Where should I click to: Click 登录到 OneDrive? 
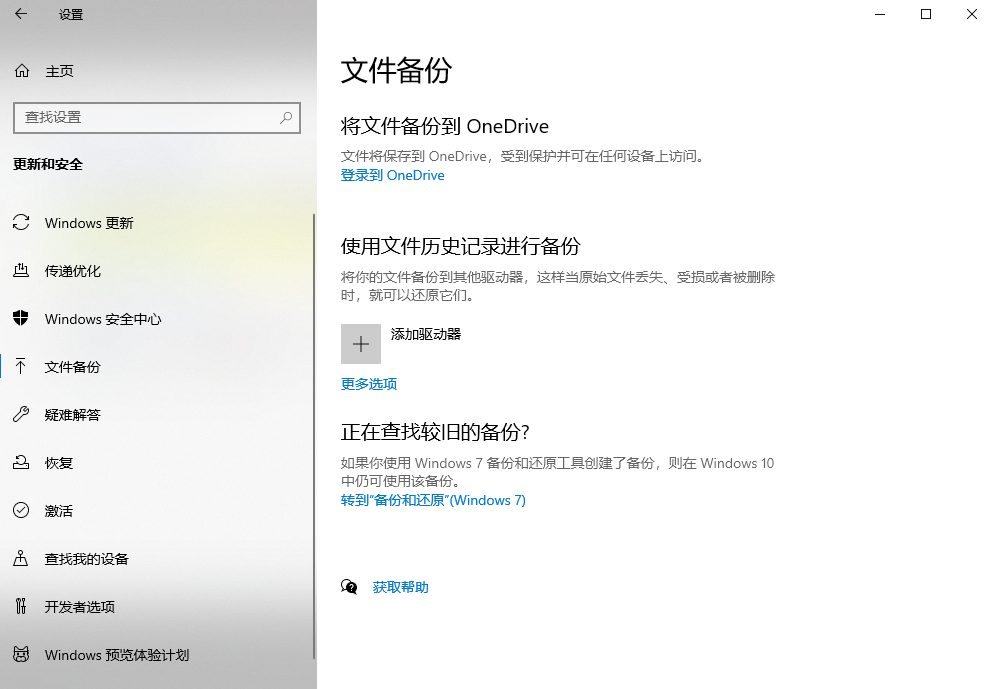[392, 175]
